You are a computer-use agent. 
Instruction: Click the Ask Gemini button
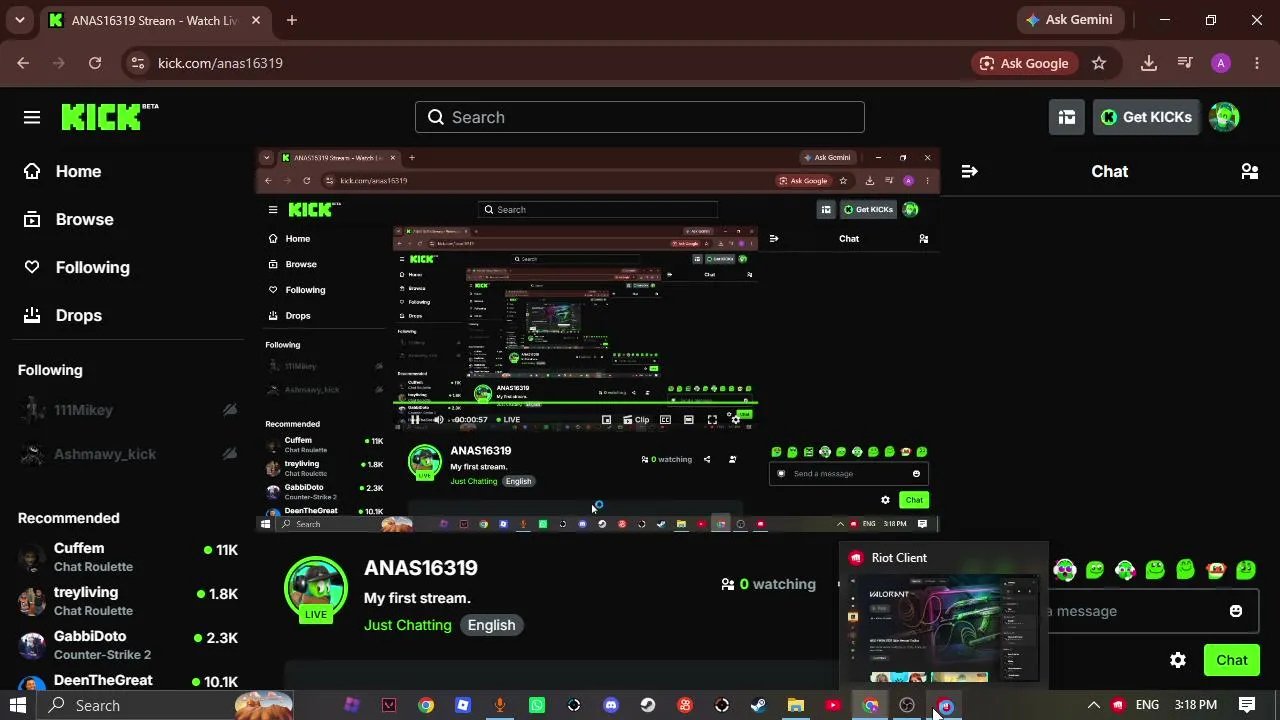[x=1072, y=20]
